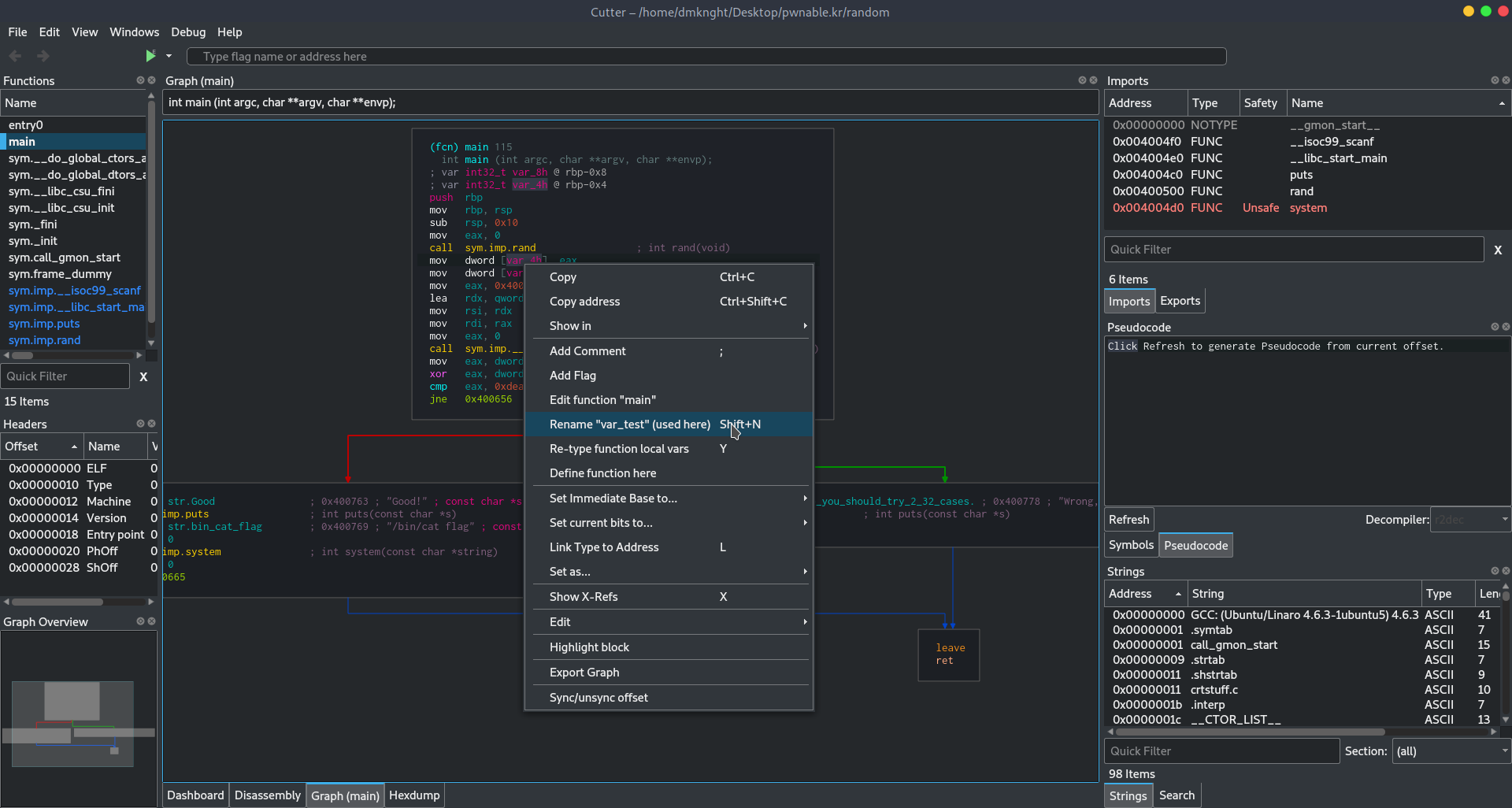Click Define function here entry

click(x=669, y=473)
